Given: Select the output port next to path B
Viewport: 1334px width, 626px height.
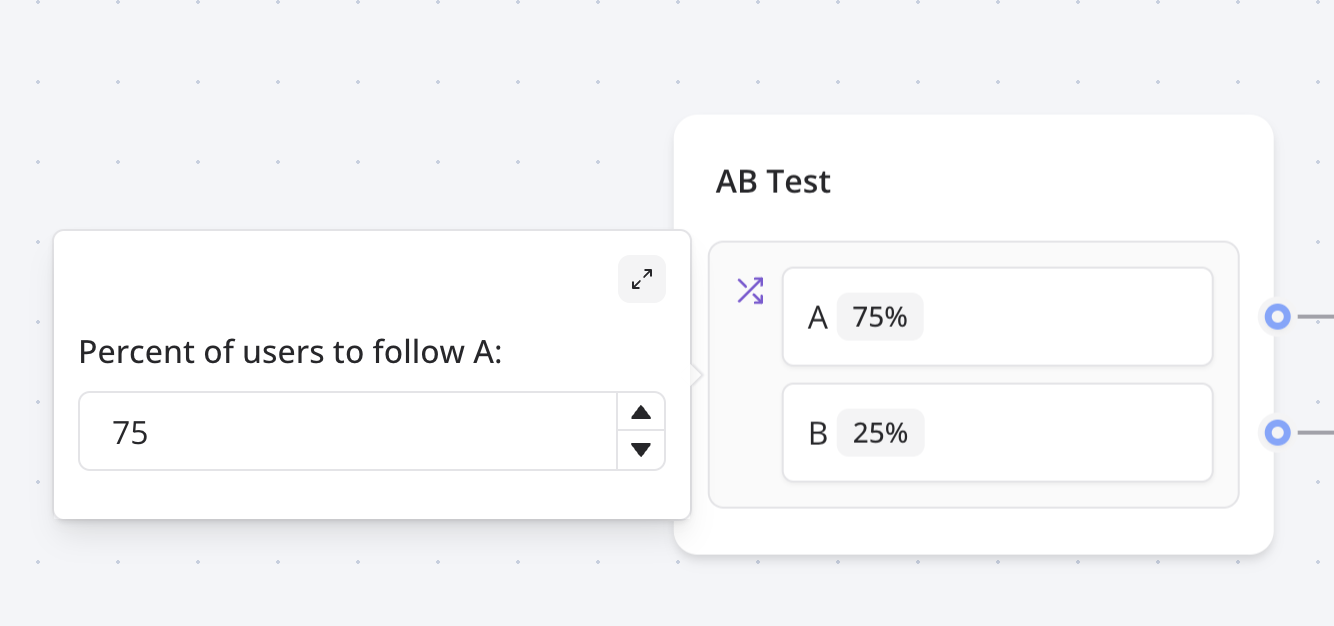Looking at the screenshot, I should (x=1278, y=432).
